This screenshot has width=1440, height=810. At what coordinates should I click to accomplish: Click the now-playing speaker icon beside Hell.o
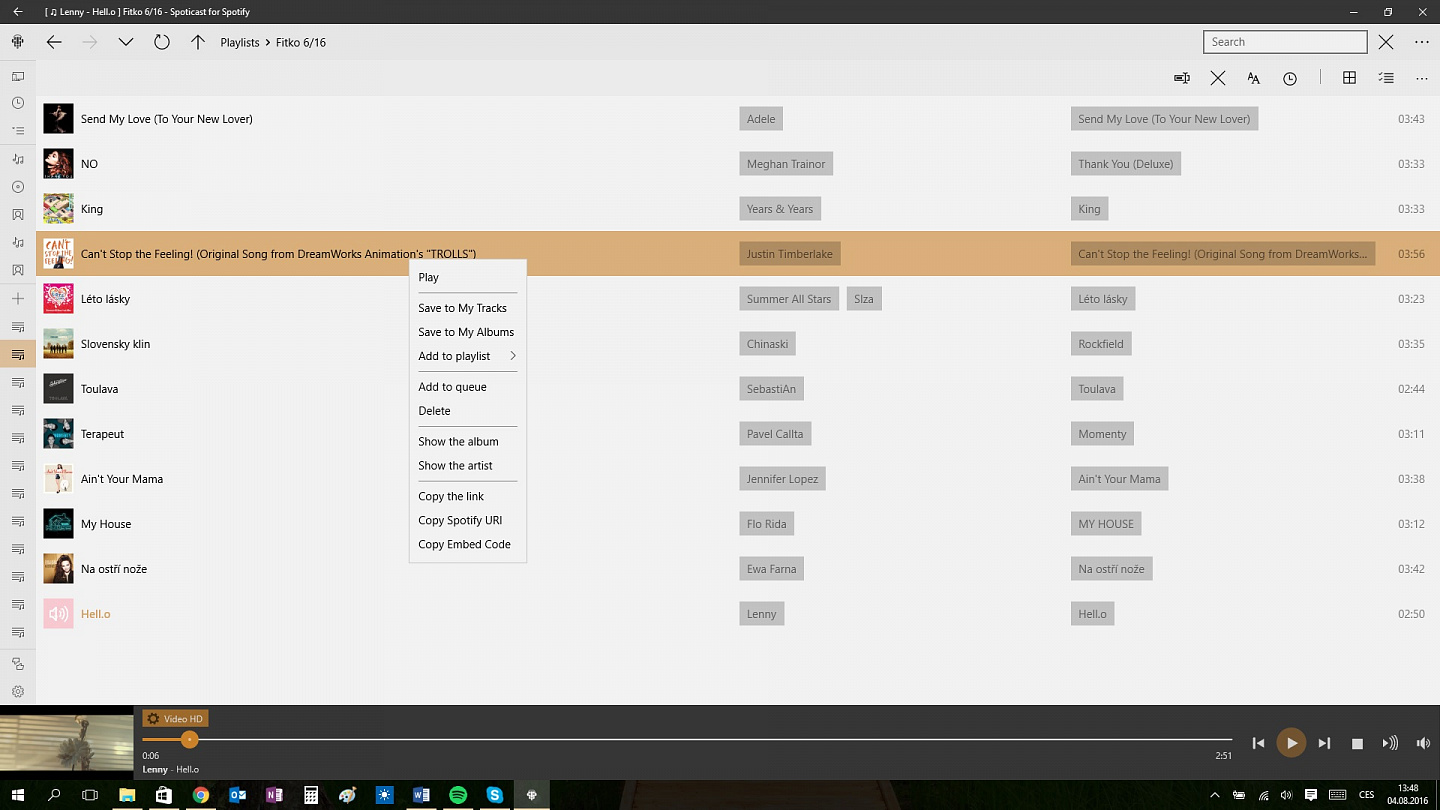coord(58,614)
